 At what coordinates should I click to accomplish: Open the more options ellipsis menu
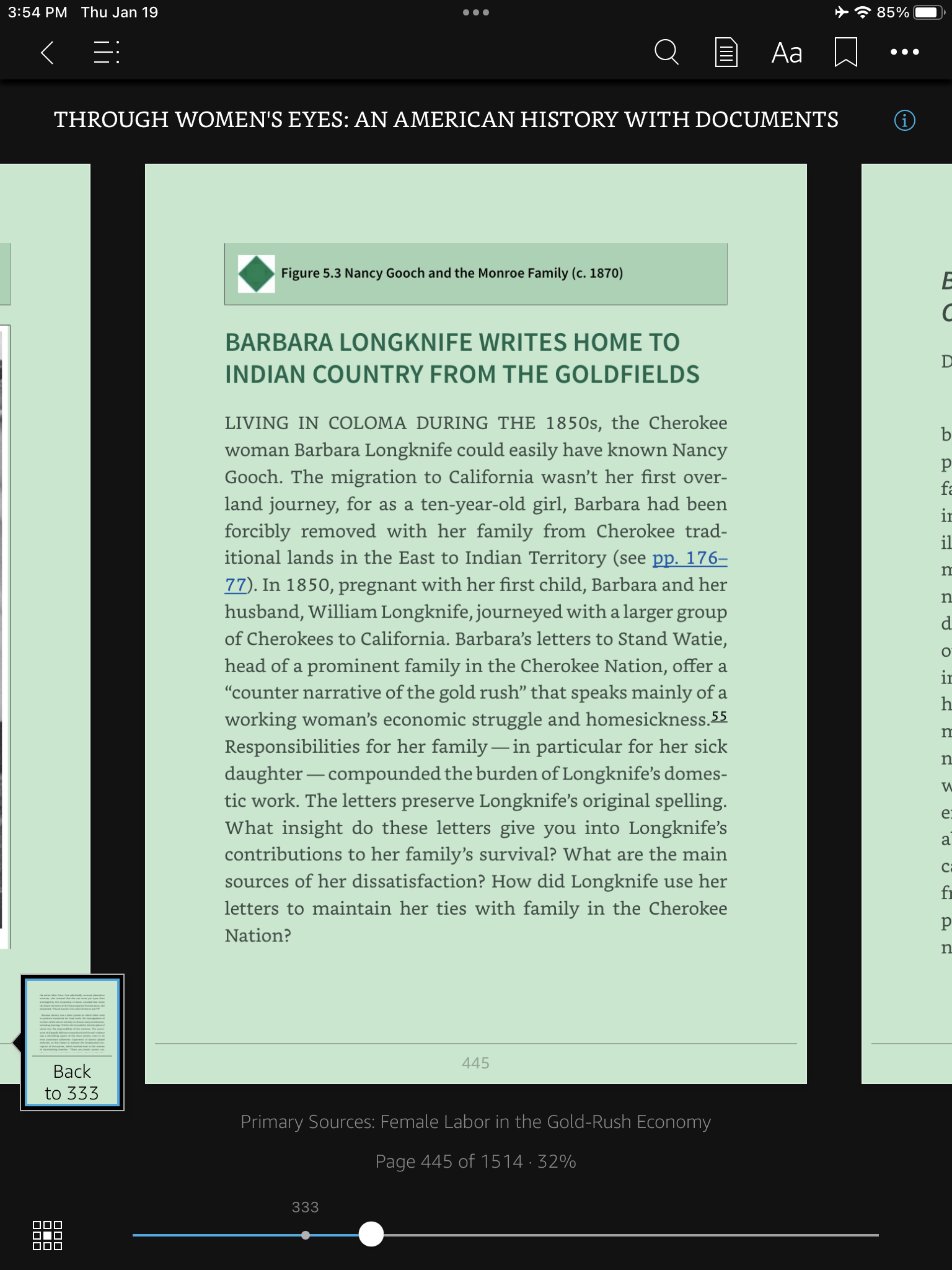[904, 53]
